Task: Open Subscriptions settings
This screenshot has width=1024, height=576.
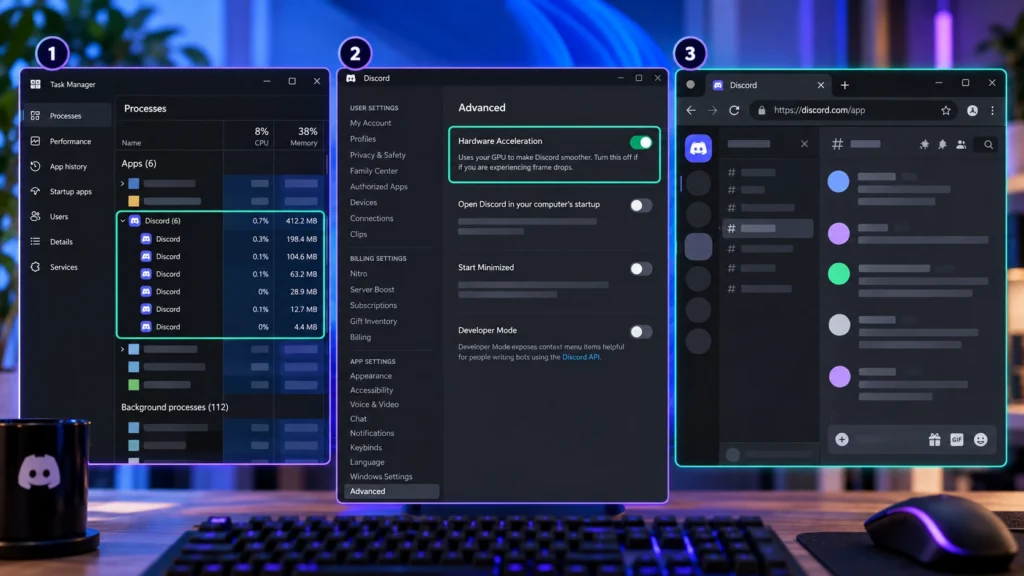Action: click(x=373, y=305)
